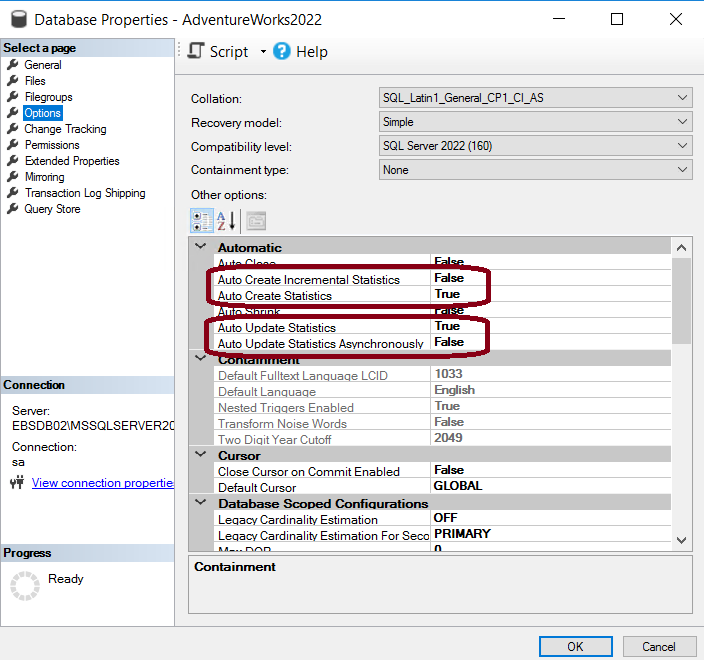Open View connection properties link
The width and height of the screenshot is (704, 660).
103,483
